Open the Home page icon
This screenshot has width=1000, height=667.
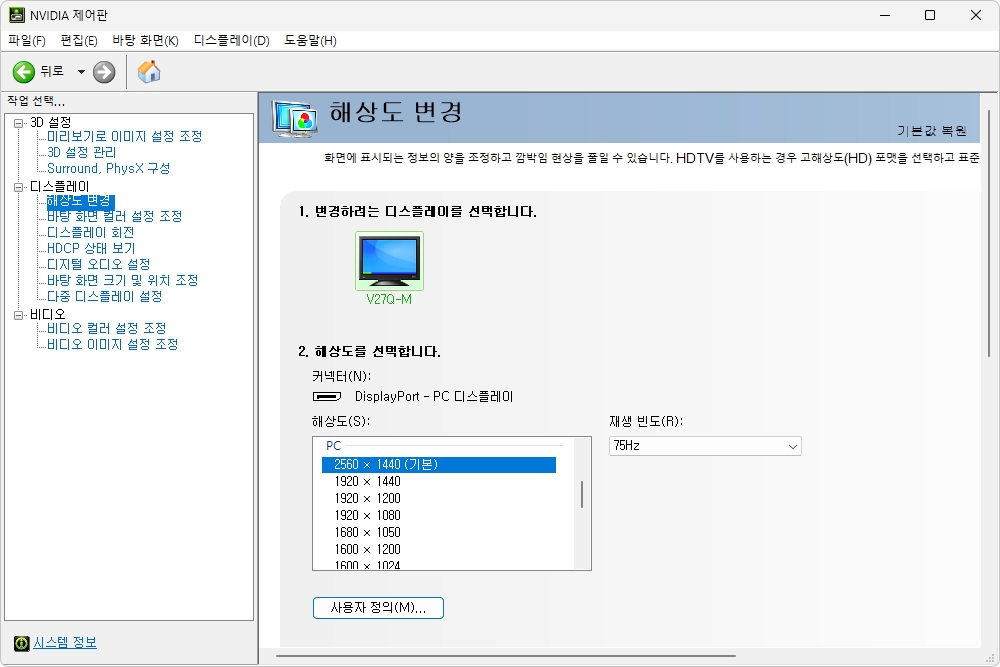click(149, 71)
